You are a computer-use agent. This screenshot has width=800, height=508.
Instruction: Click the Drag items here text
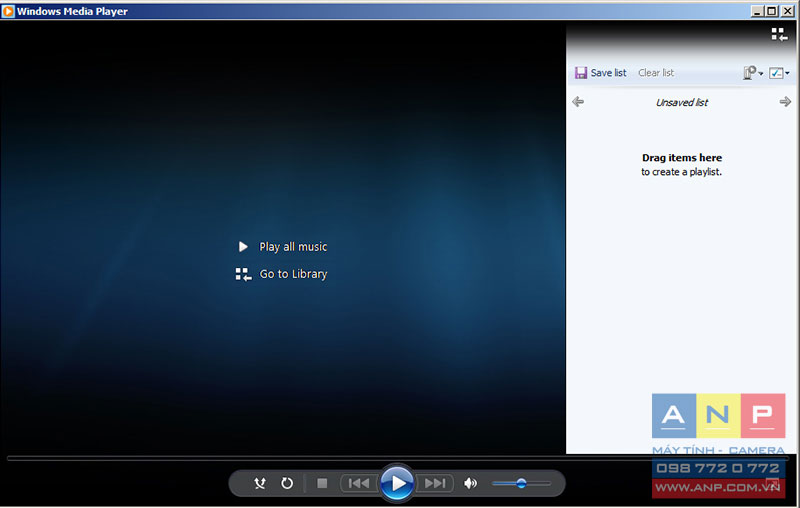tap(682, 158)
